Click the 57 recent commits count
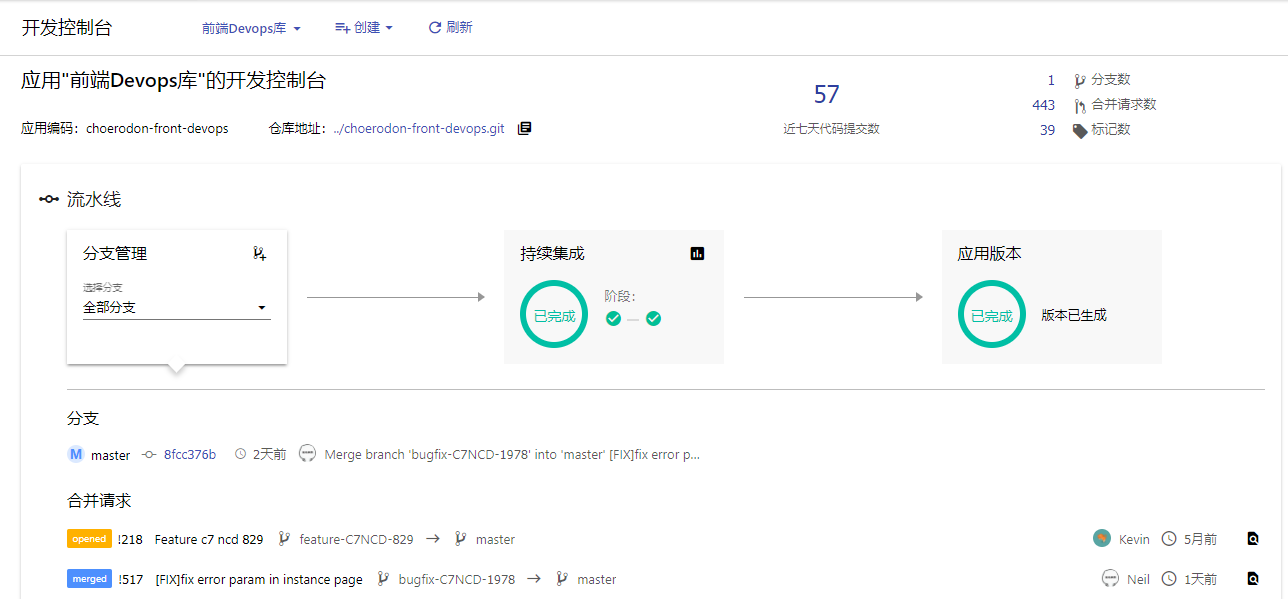Viewport: 1288px width, 599px height. click(827, 95)
